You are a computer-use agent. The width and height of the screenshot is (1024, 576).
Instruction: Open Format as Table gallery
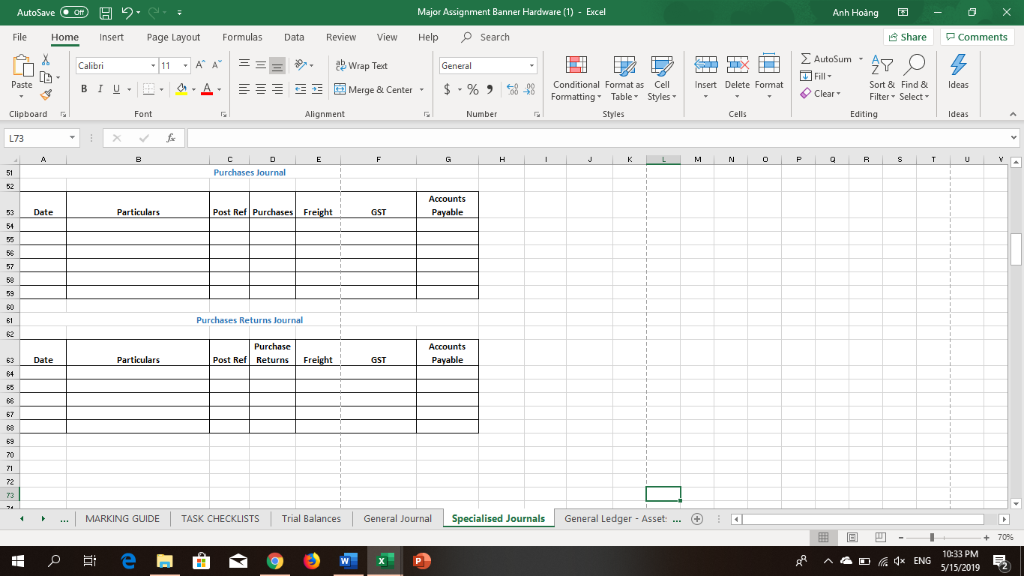[624, 78]
